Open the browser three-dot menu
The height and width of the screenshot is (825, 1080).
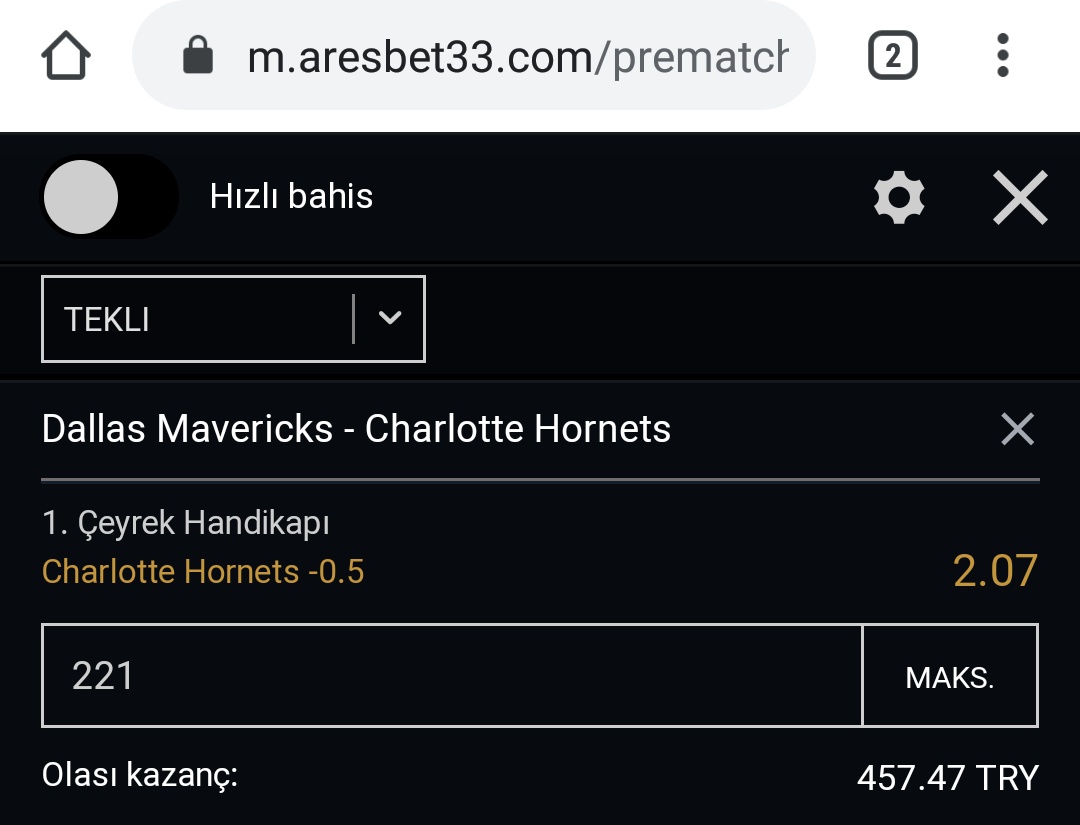coord(1003,55)
